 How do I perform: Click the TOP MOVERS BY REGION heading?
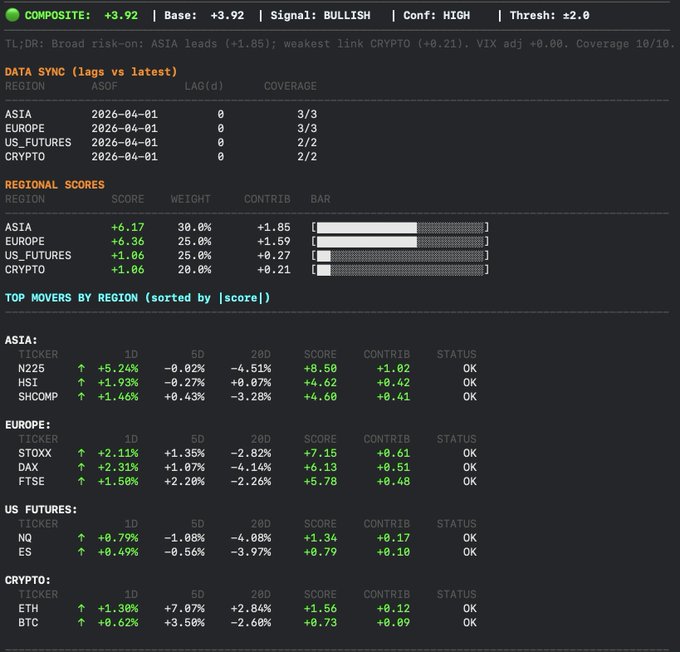[137, 298]
